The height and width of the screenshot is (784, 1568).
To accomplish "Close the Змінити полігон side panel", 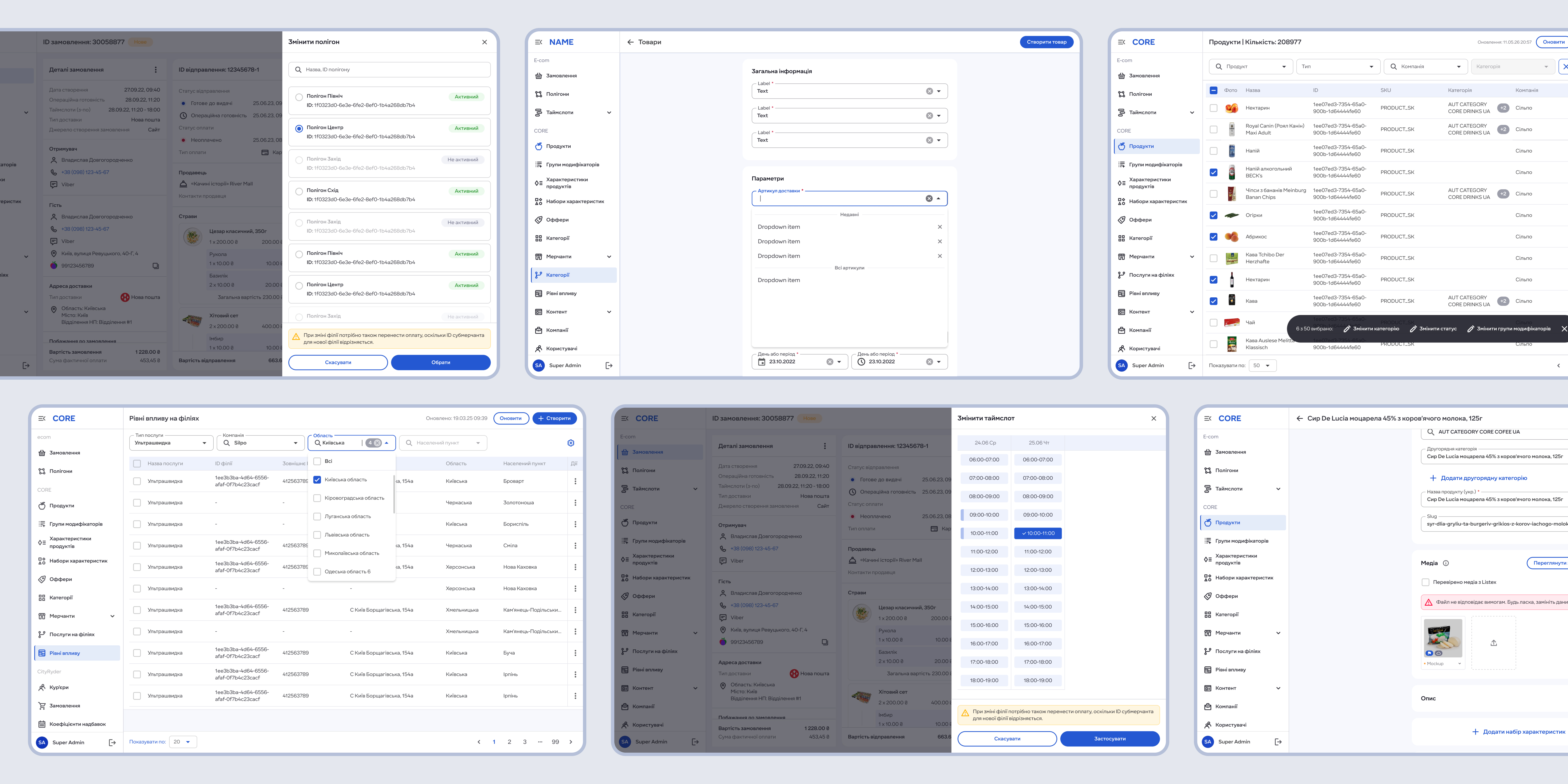I will point(484,42).
